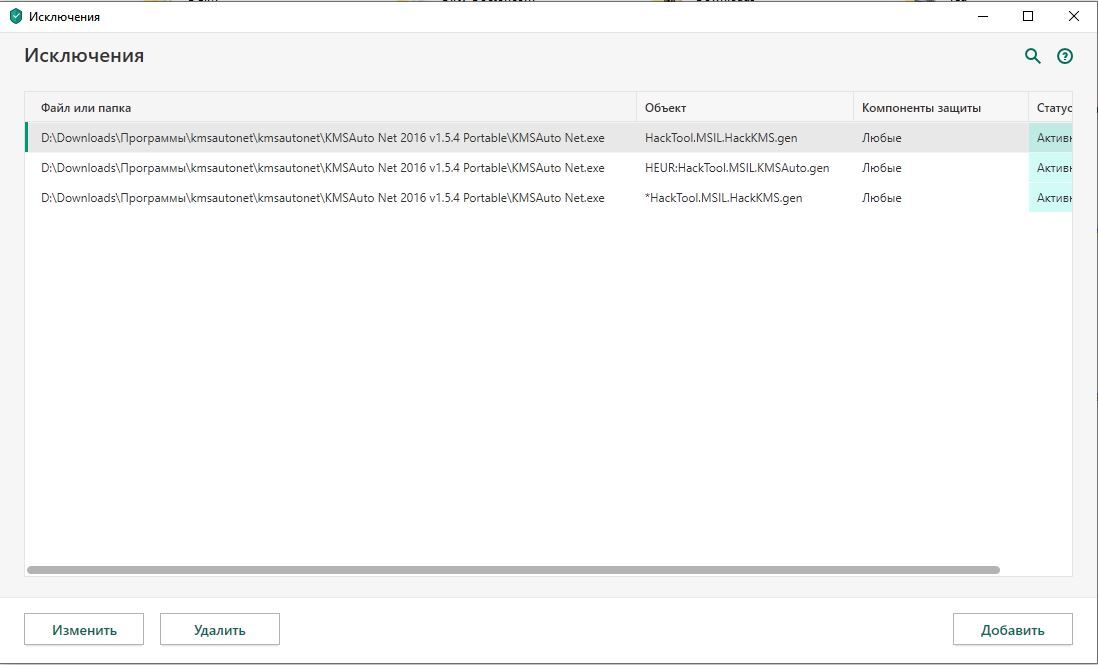Image resolution: width=1098 pixels, height=665 pixels.
Task: Select the HEUR:HackTool.MSIL.KMSAuto.gen object cell
Action: tap(737, 168)
